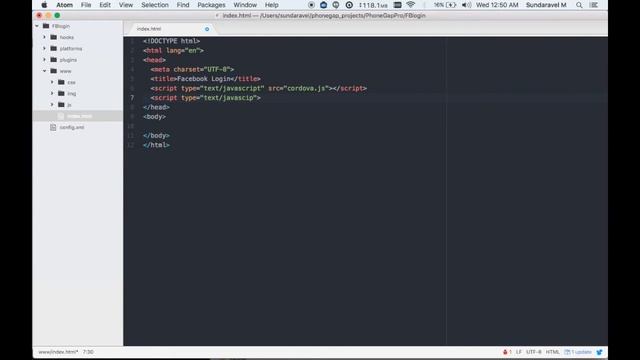Open the Atom application menu

(64, 5)
